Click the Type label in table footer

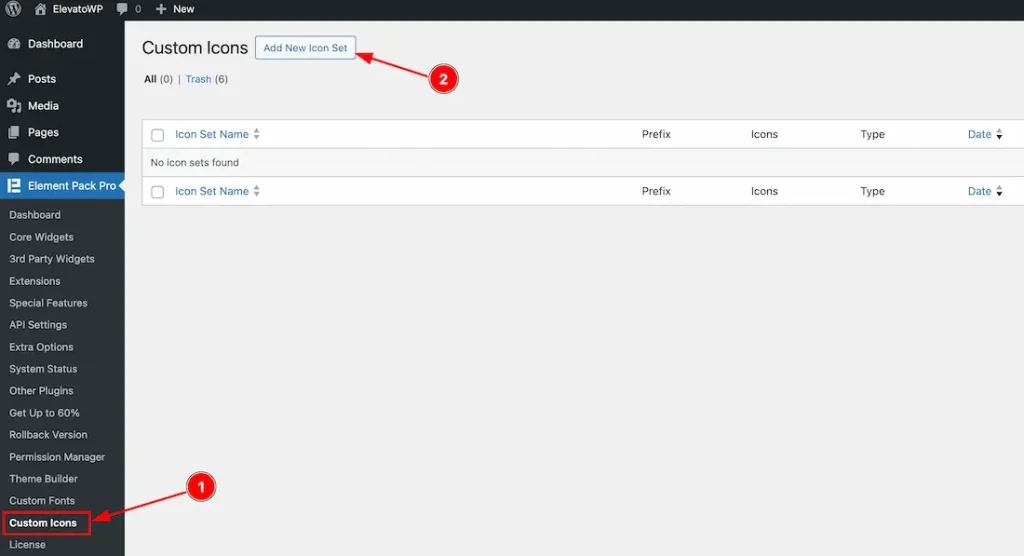tap(872, 191)
